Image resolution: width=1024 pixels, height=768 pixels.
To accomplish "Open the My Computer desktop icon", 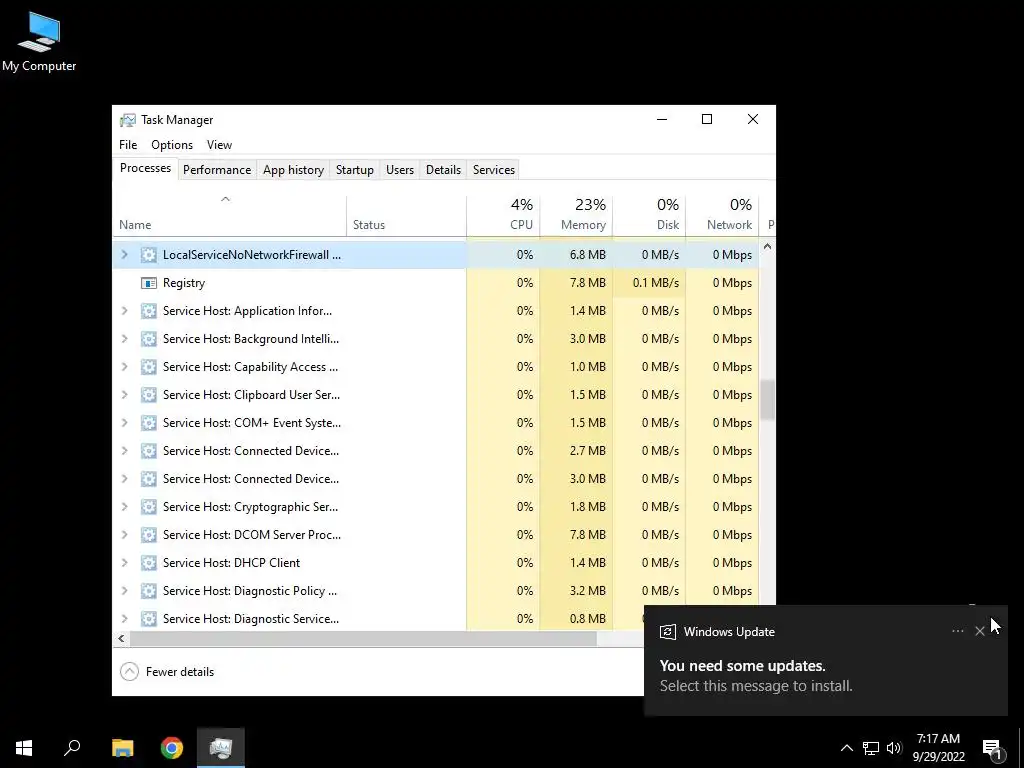I will 39,42.
